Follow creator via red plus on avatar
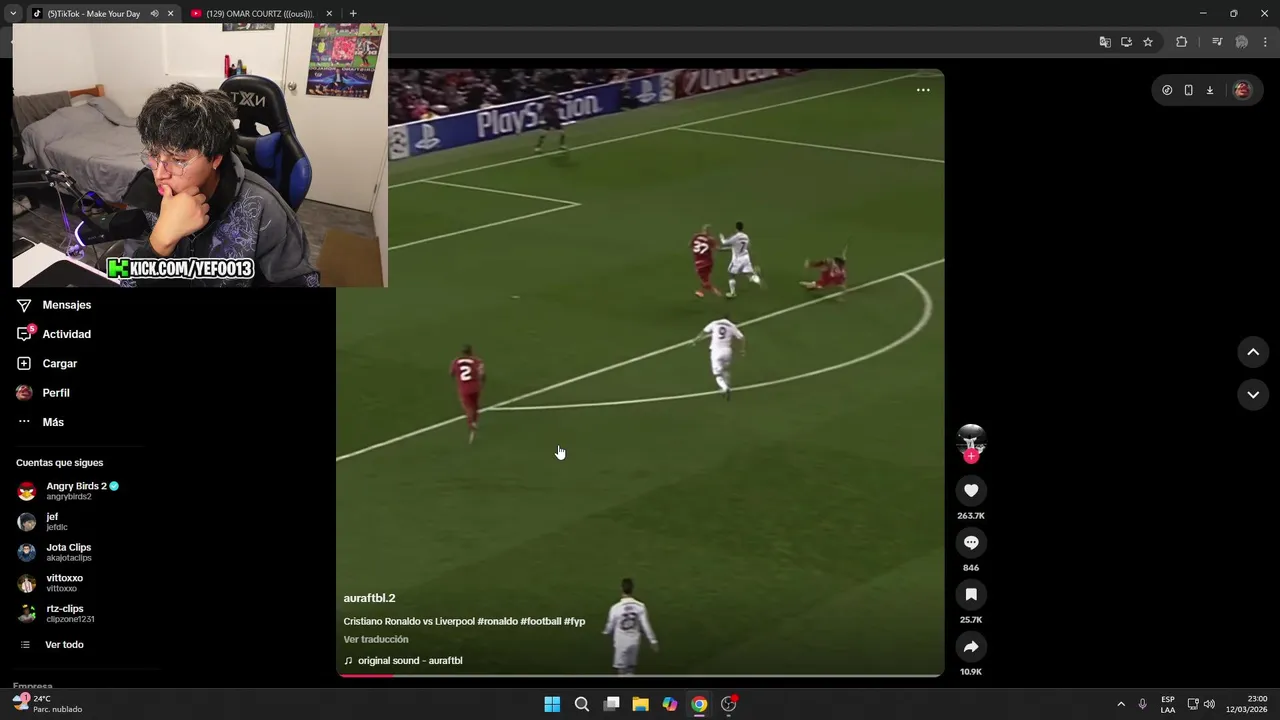The image size is (1280, 720). tap(971, 456)
